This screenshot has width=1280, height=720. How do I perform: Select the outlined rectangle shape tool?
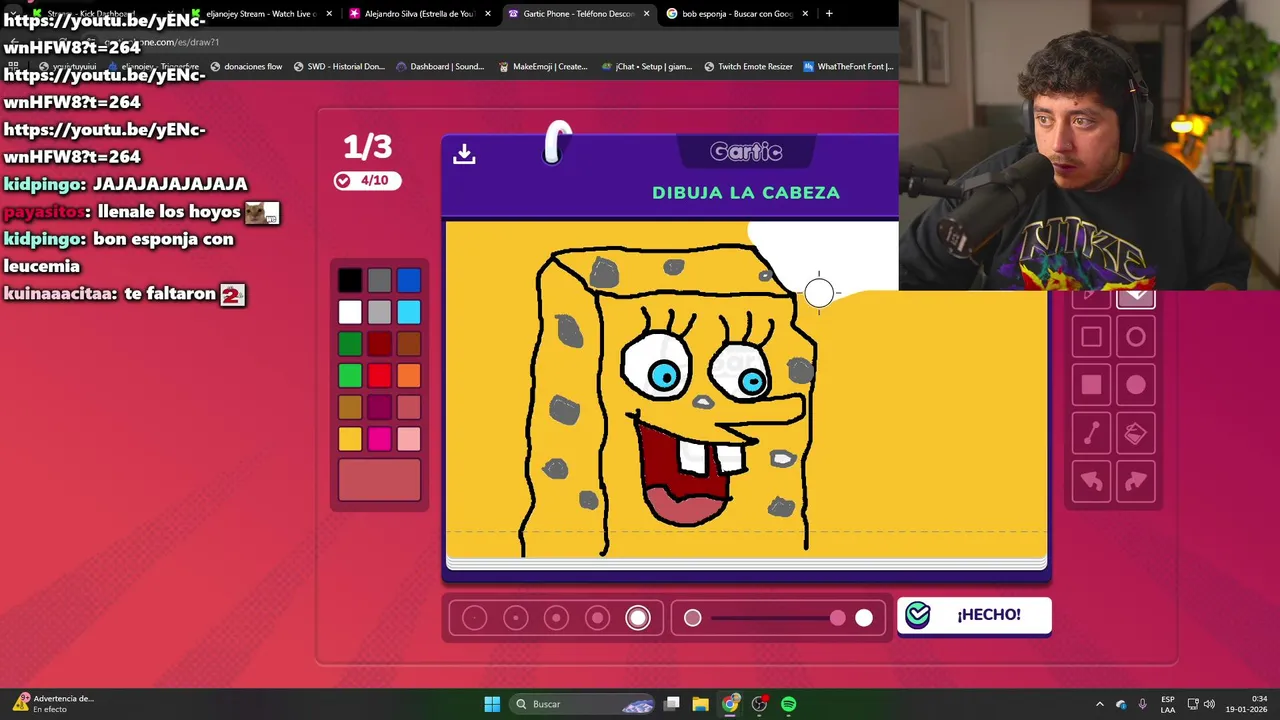[x=1091, y=337]
